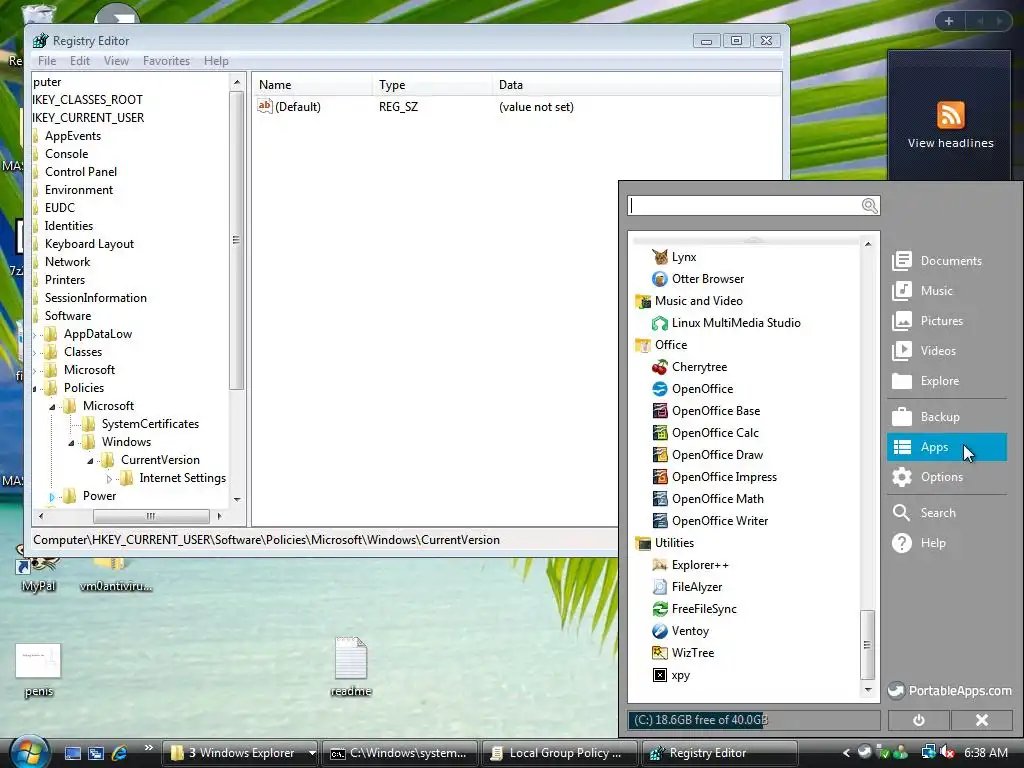The image size is (1024, 768).
Task: Open the OpenOffice suite launcher
Action: pyautogui.click(x=692, y=389)
